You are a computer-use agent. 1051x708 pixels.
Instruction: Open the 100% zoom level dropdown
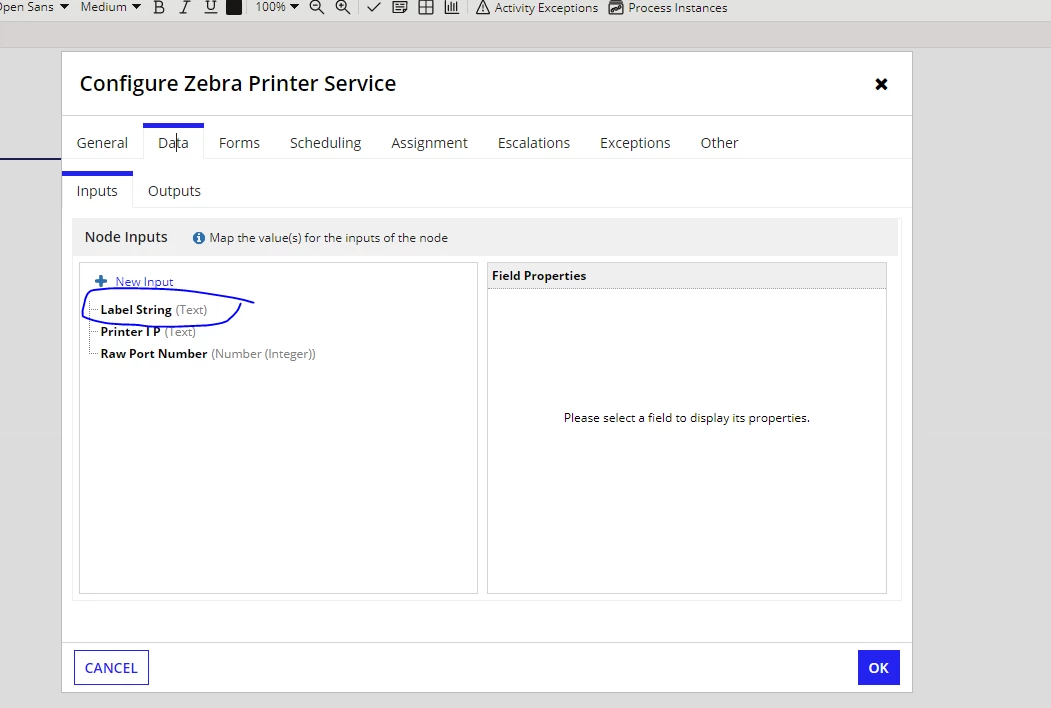277,7
